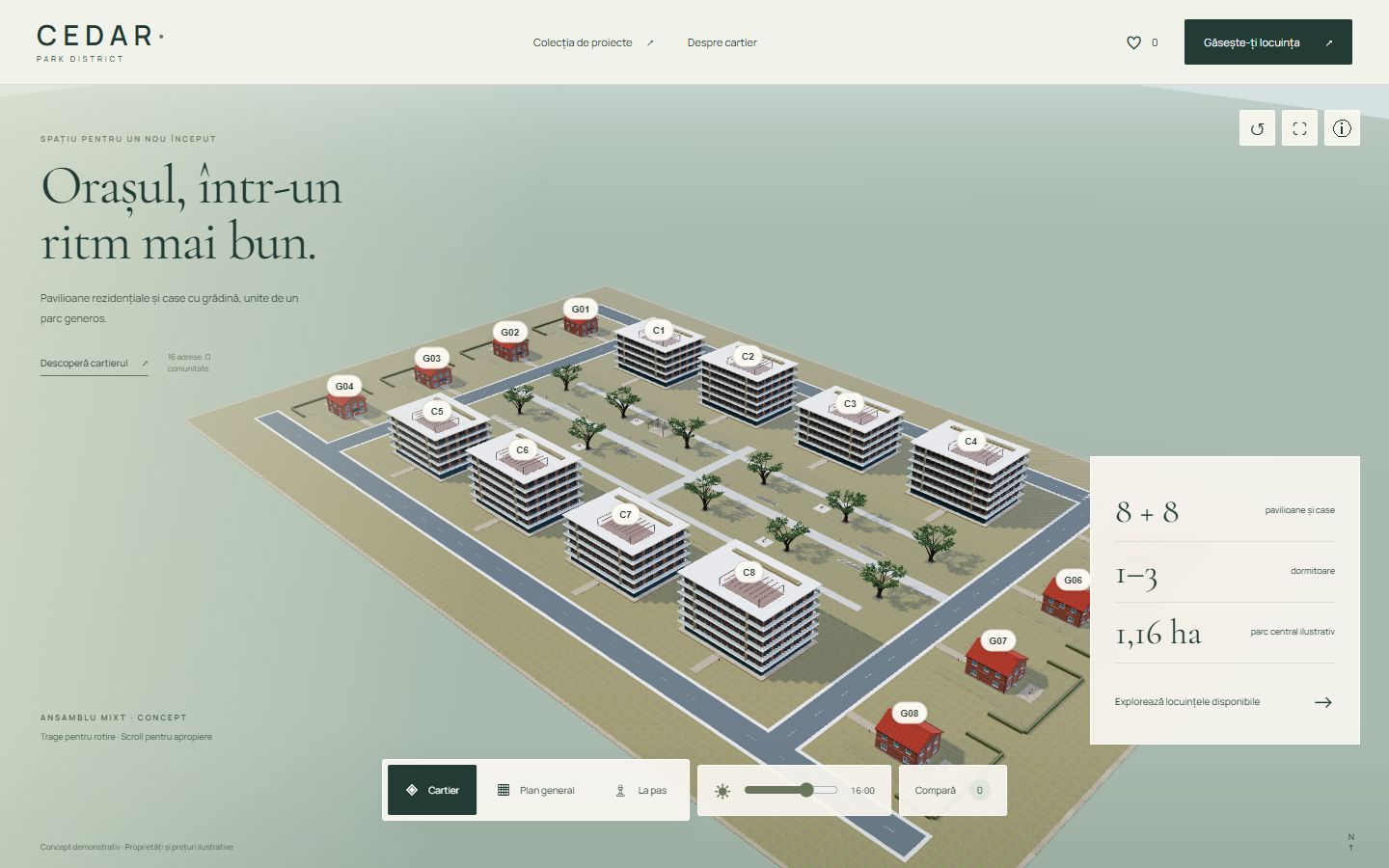Switch to La pas walking view
1389x868 pixels.
tap(641, 790)
